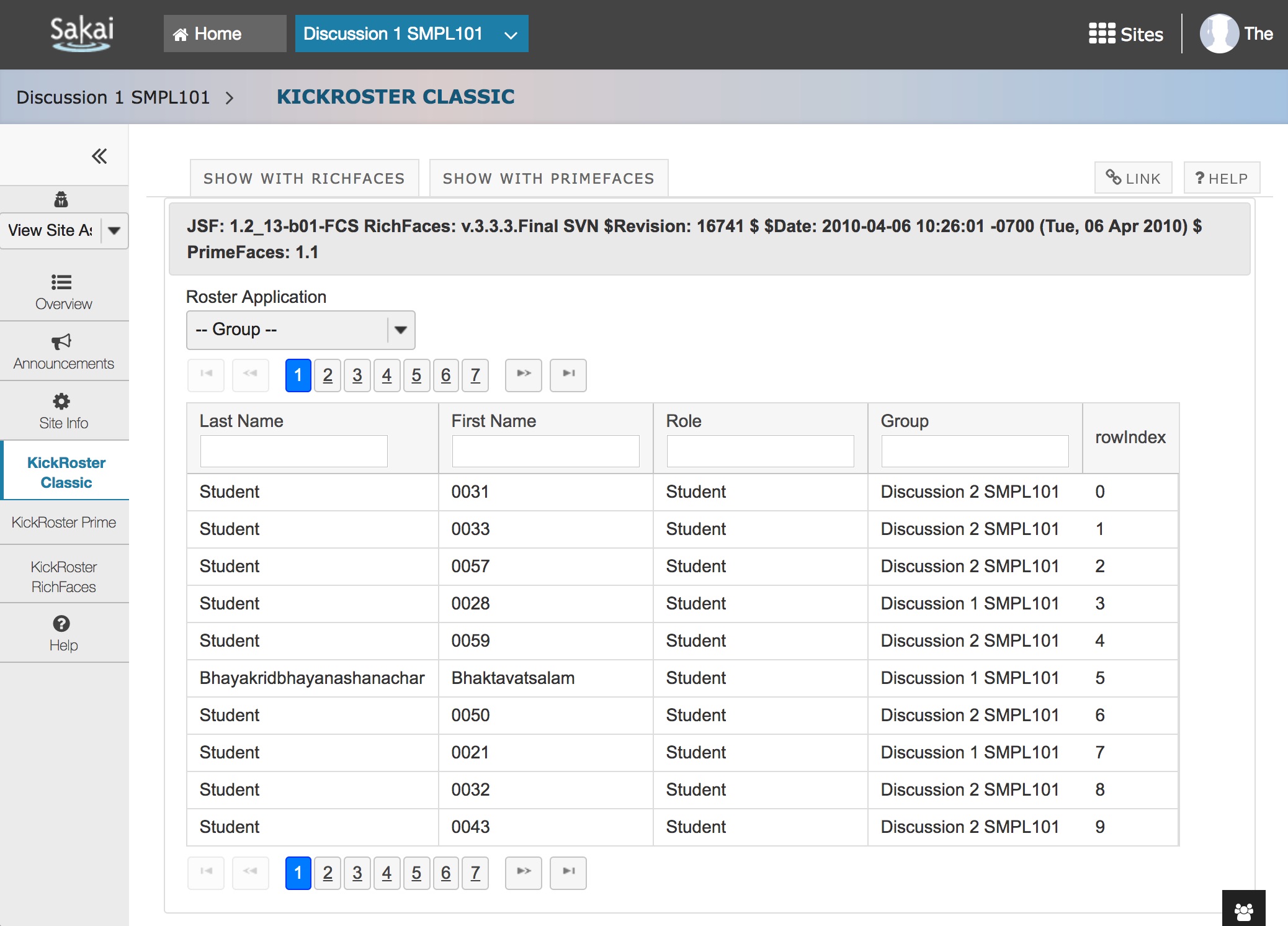Open the Overview tool in the sidebar
This screenshot has height=926, width=1288.
click(x=63, y=292)
